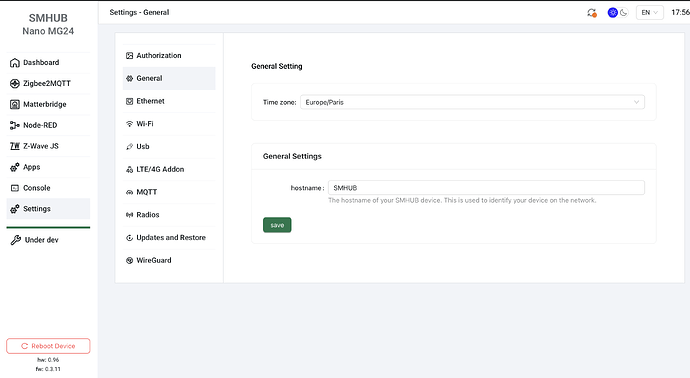This screenshot has height=378, width=690.
Task: Click the Console terminal icon
Action: click(x=15, y=188)
